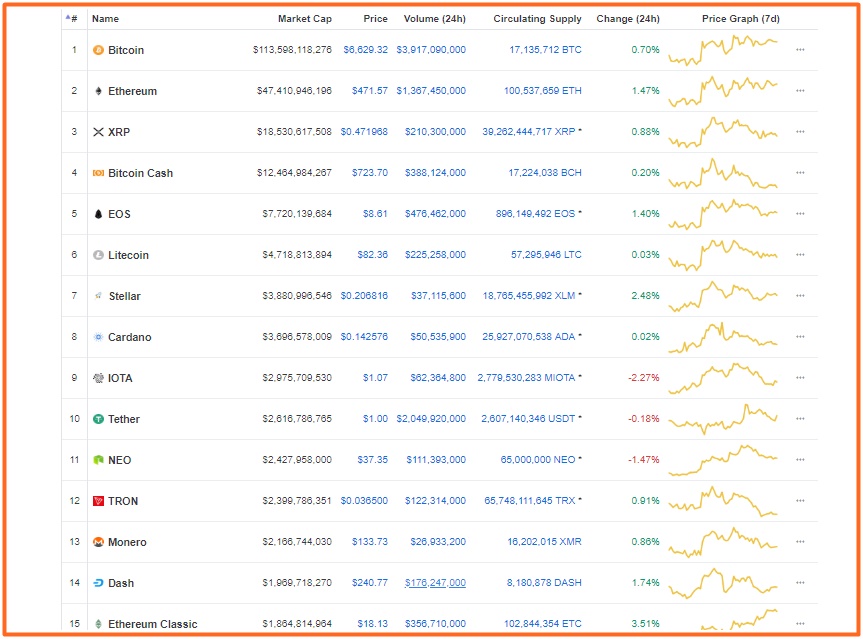Image resolution: width=863 pixels, height=639 pixels.
Task: Sort the table by Change (24h)
Action: [x=628, y=19]
